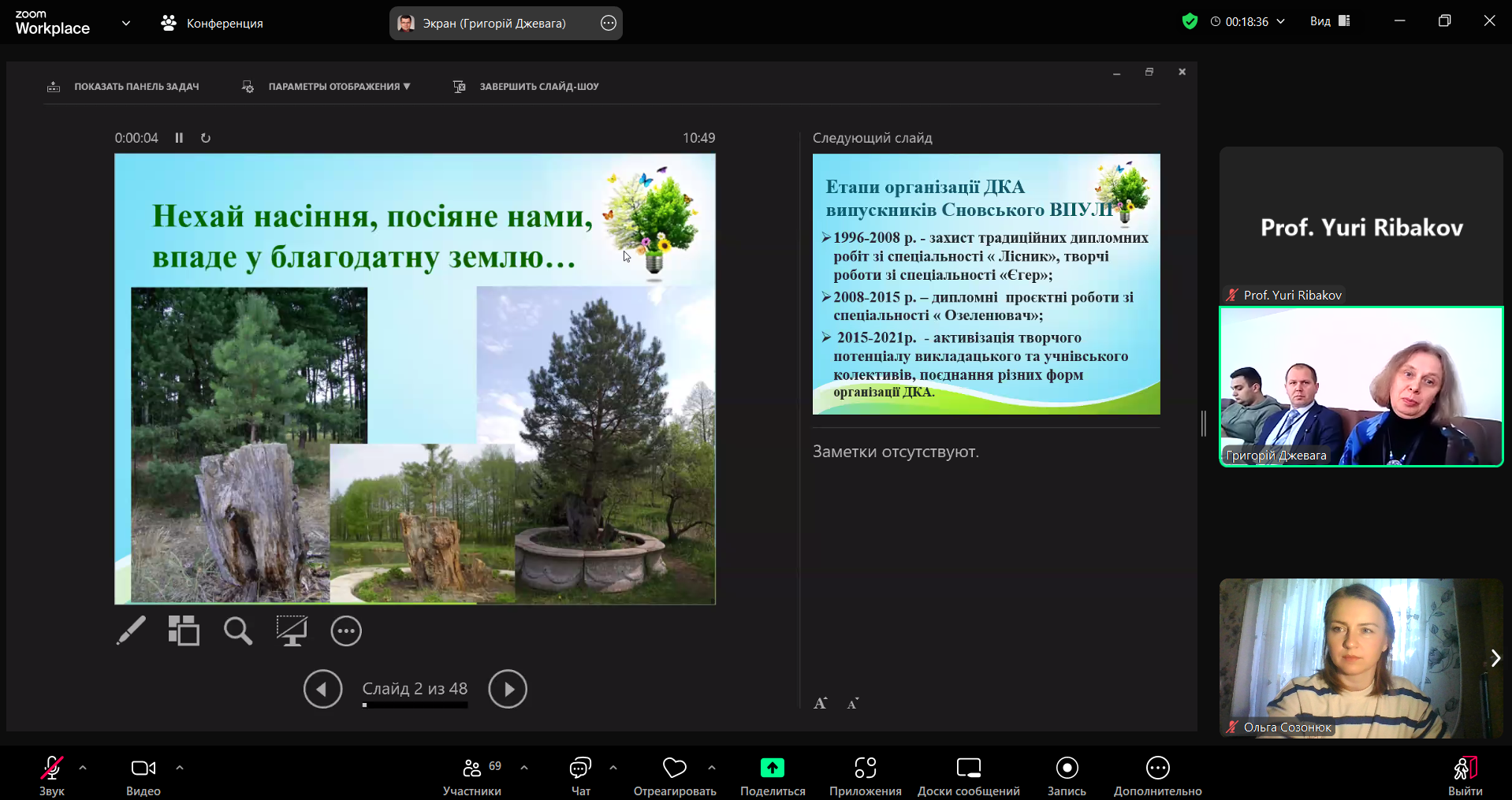The image size is (1512, 800).
Task: Click the panel divider handle beside video strip
Action: coord(1204,423)
